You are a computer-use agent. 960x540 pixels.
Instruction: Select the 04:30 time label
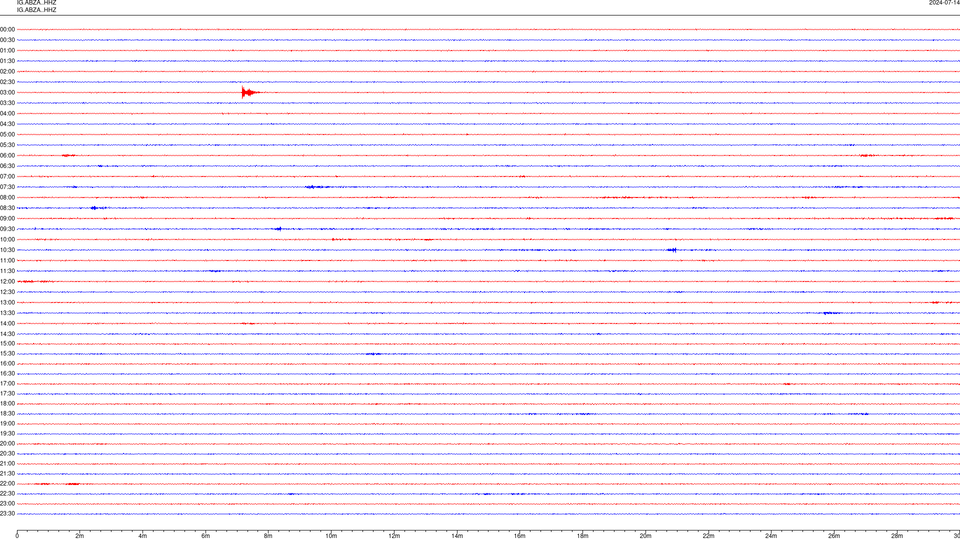point(7,124)
